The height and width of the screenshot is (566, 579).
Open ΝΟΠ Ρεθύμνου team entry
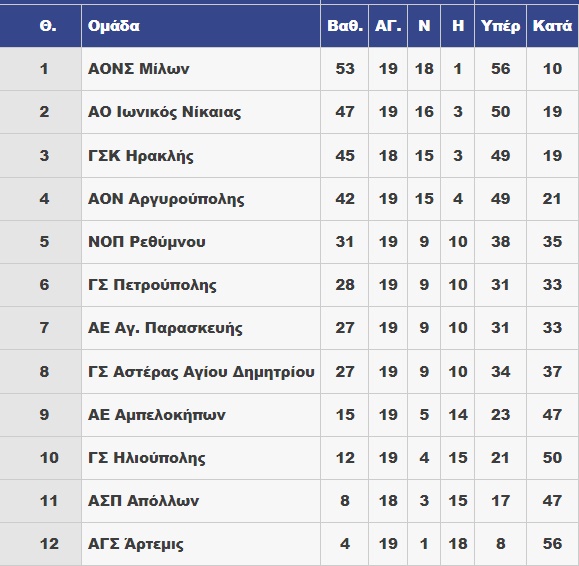click(x=146, y=242)
